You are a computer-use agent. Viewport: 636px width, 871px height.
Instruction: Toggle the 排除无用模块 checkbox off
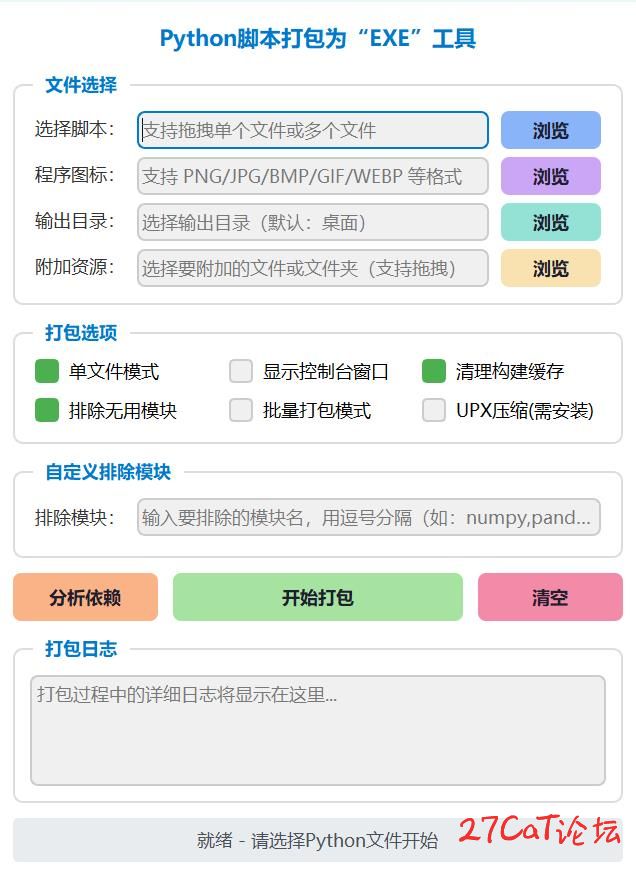pos(47,410)
